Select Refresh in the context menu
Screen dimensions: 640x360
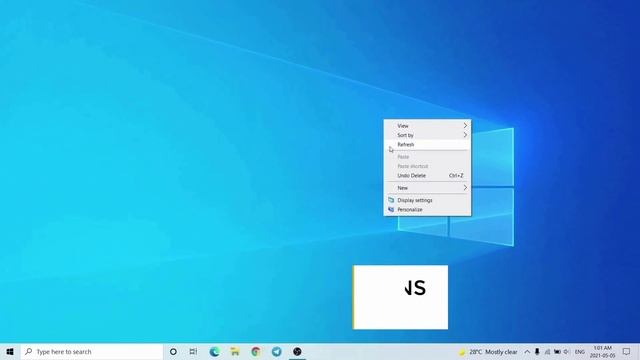427,144
